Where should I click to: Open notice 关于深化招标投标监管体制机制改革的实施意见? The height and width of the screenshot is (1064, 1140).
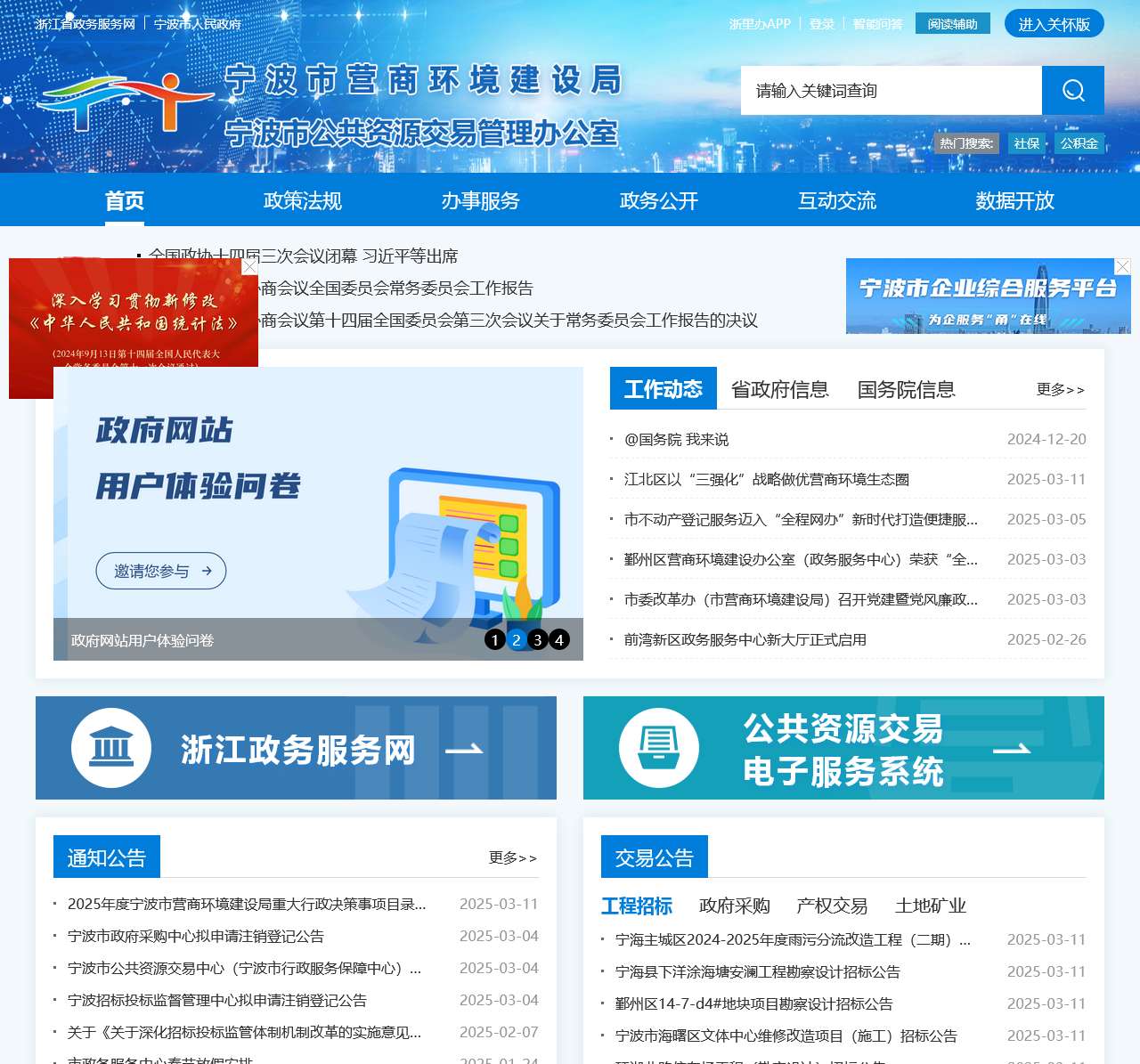click(x=245, y=1032)
